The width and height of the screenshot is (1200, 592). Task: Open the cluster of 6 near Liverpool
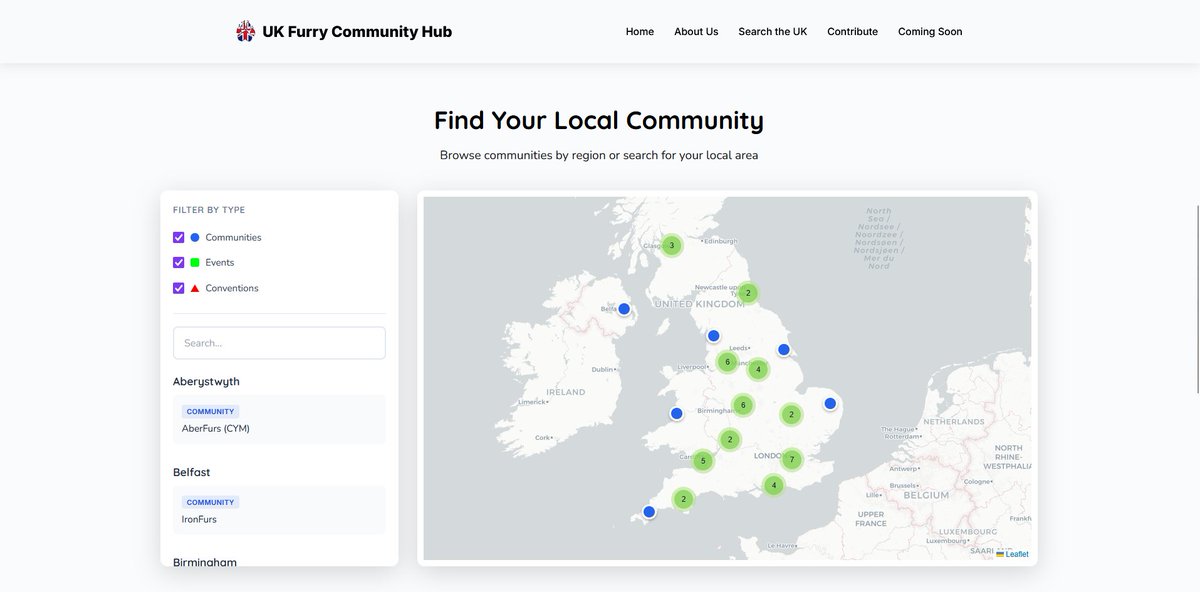[727, 362]
